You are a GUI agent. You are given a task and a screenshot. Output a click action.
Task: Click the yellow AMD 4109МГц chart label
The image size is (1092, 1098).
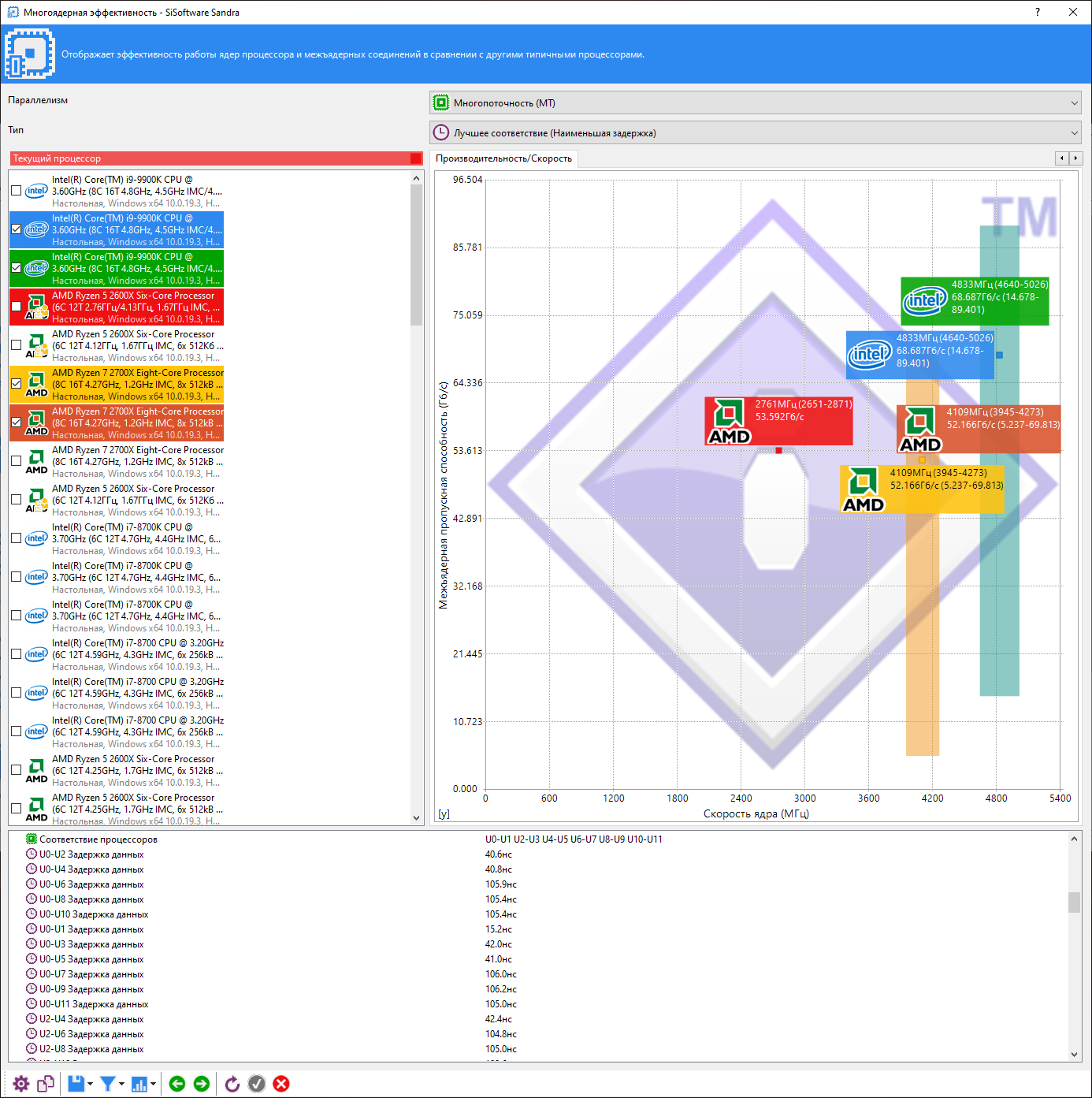922,489
